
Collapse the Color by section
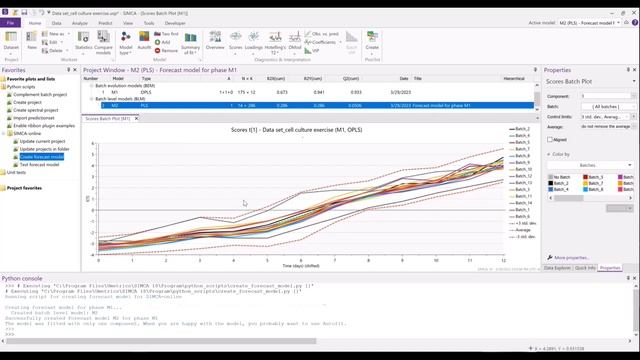pos(549,154)
